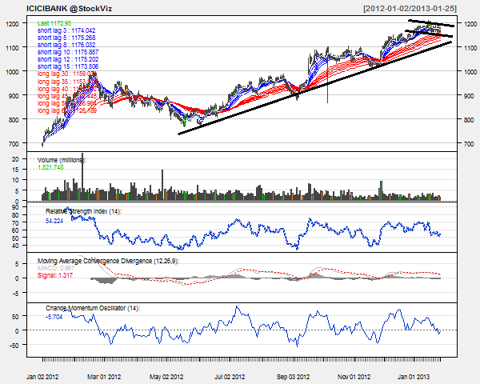Click the 'May 02 2012' x-axis date
Image resolution: width=480 pixels, height=384 pixels.
166,377
